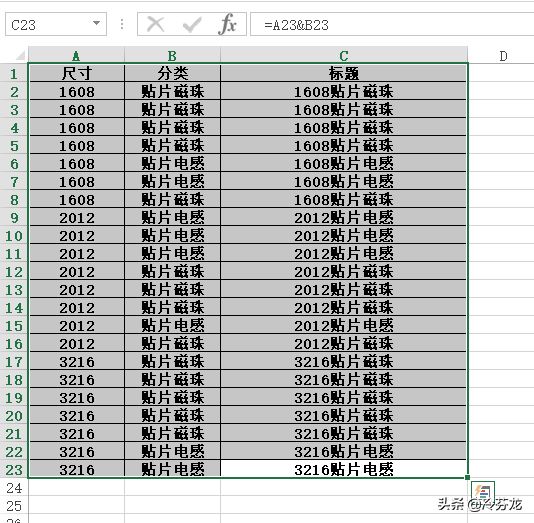The image size is (534, 523).
Task: Select row 1 header
Action: (x=14, y=74)
